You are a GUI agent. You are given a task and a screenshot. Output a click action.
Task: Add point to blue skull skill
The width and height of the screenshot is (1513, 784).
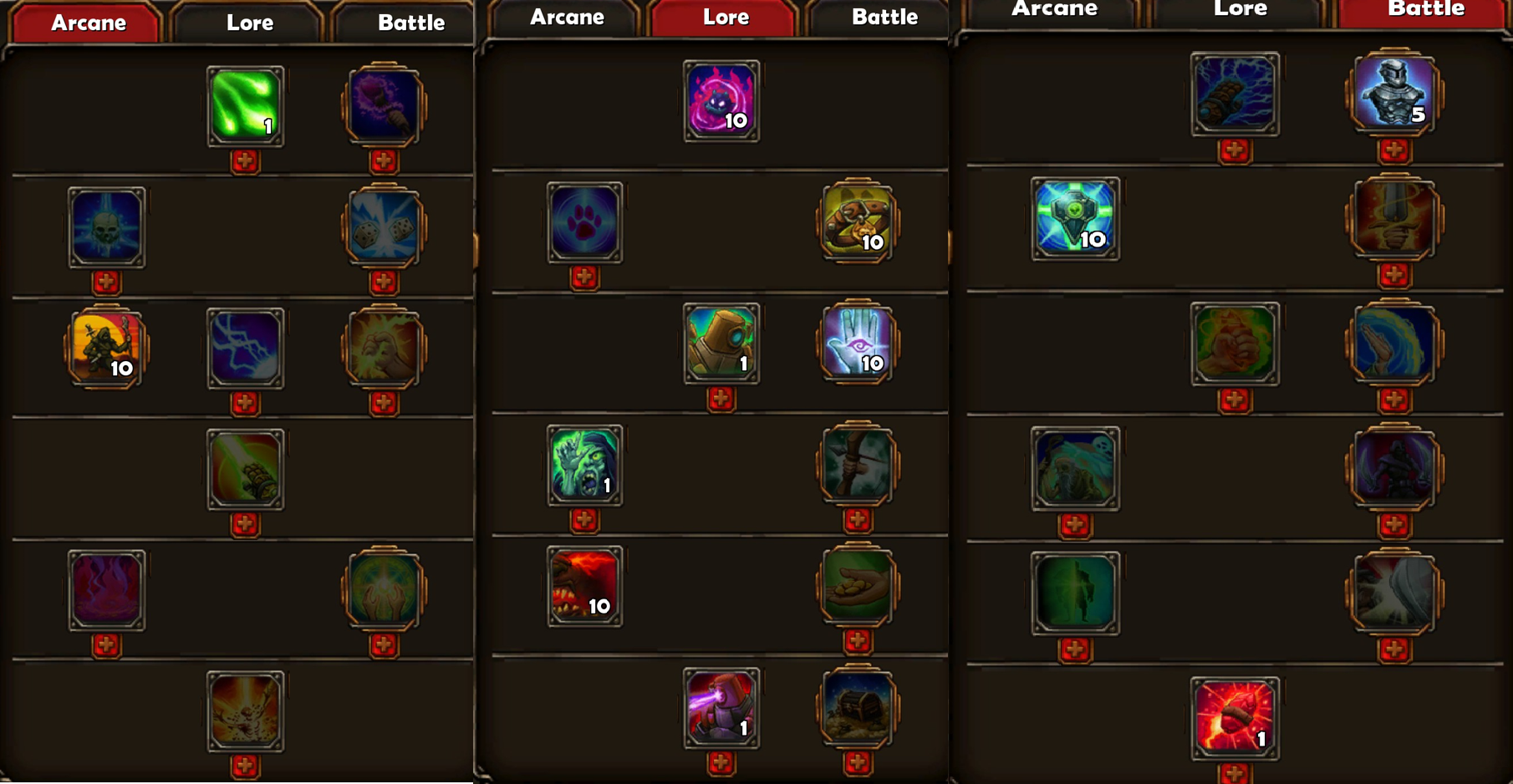click(106, 283)
